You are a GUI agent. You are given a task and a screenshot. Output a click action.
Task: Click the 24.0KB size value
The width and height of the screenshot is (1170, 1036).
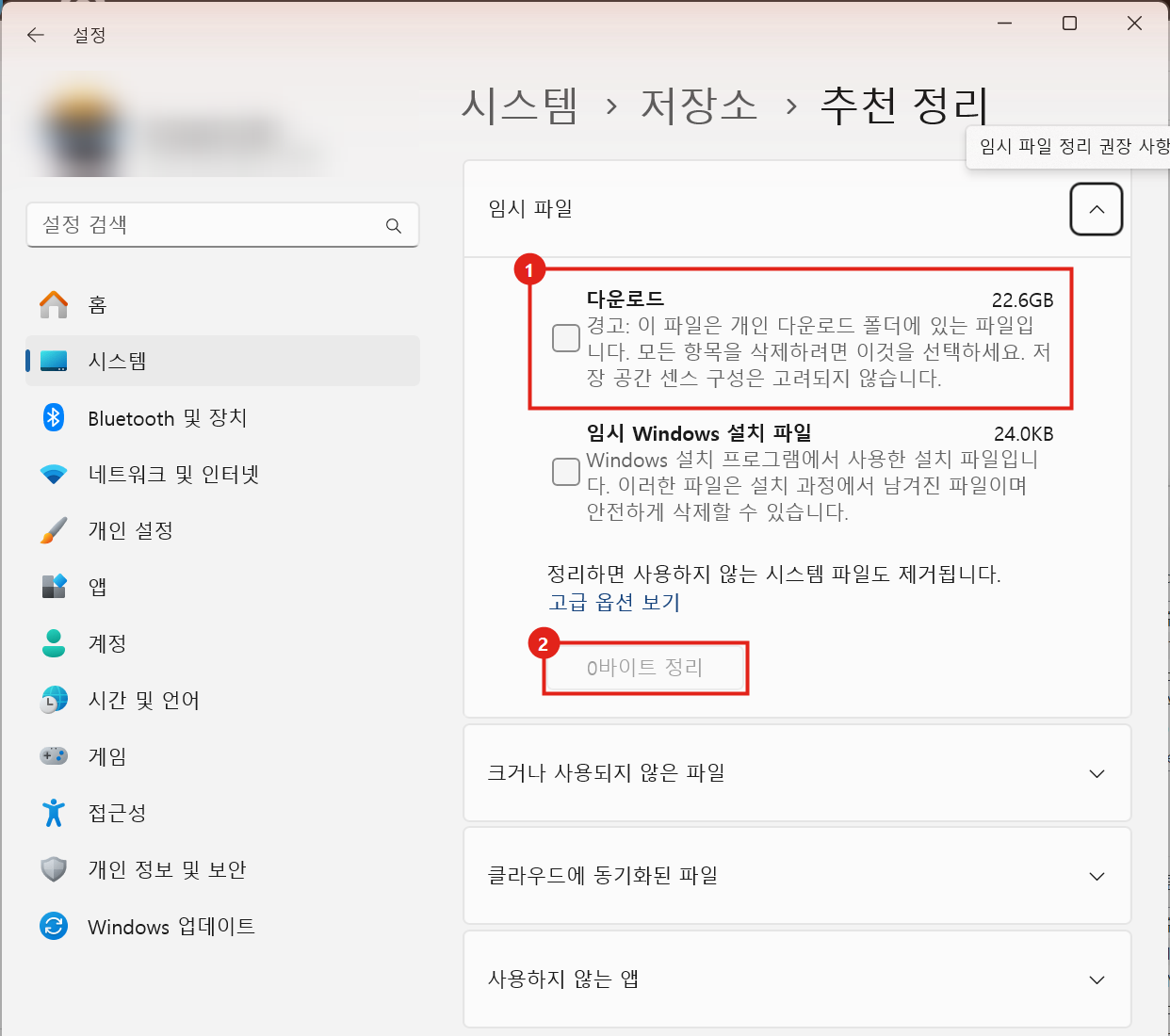[x=1023, y=434]
